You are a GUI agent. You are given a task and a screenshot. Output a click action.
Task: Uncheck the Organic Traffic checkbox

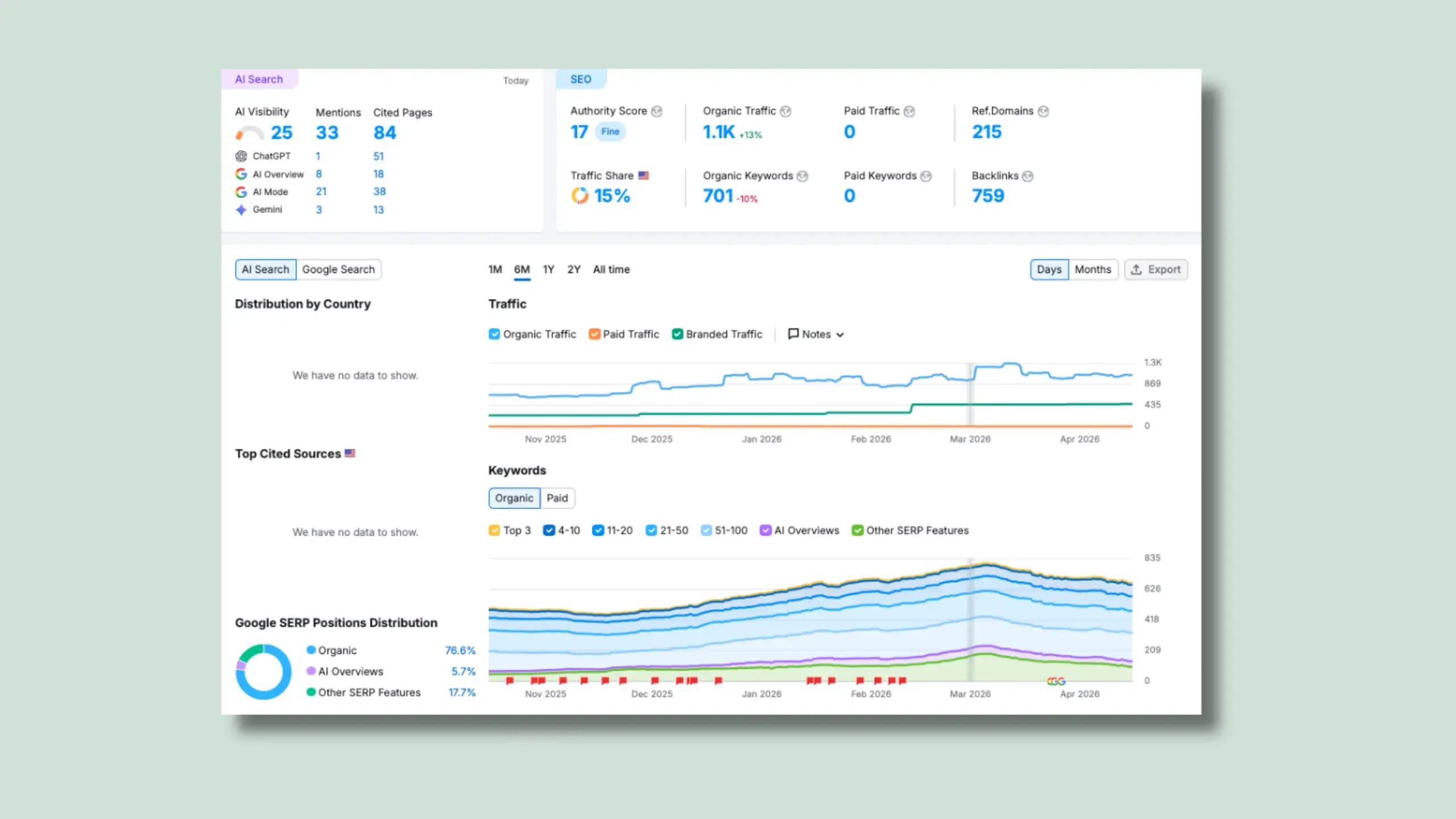tap(494, 334)
